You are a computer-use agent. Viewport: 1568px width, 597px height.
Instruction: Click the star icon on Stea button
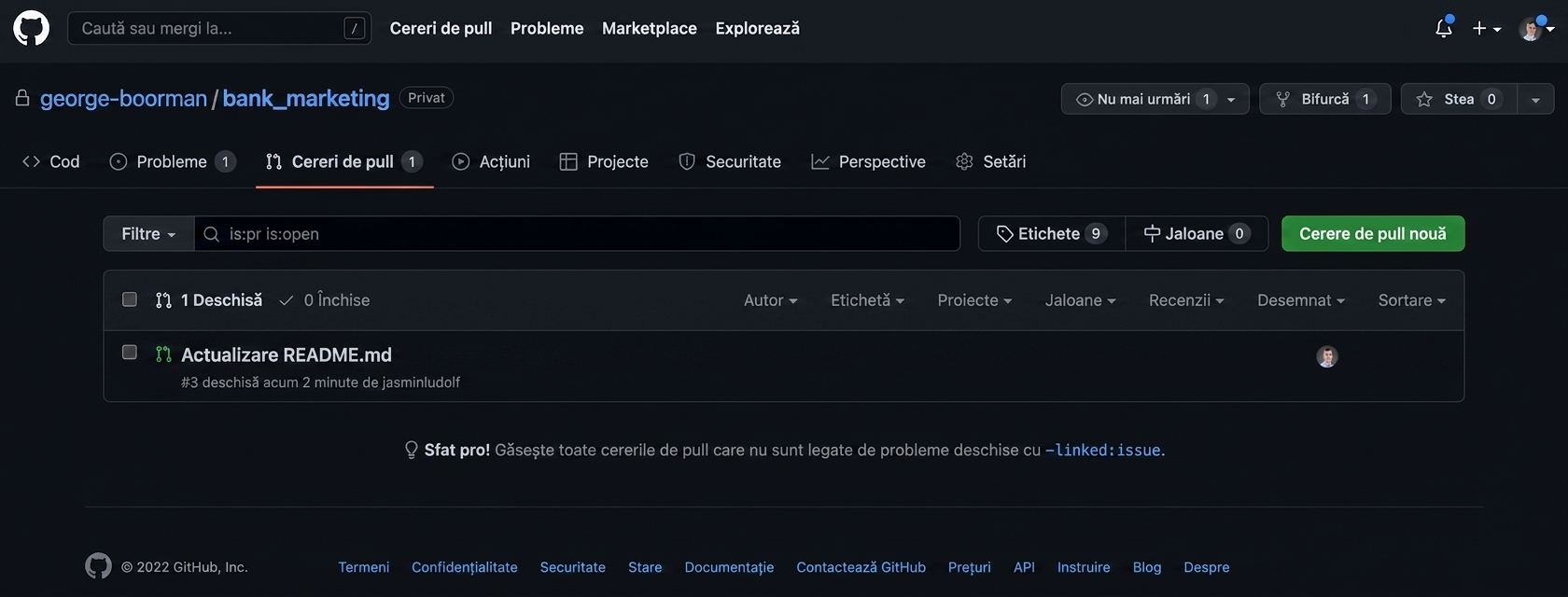tap(1424, 99)
